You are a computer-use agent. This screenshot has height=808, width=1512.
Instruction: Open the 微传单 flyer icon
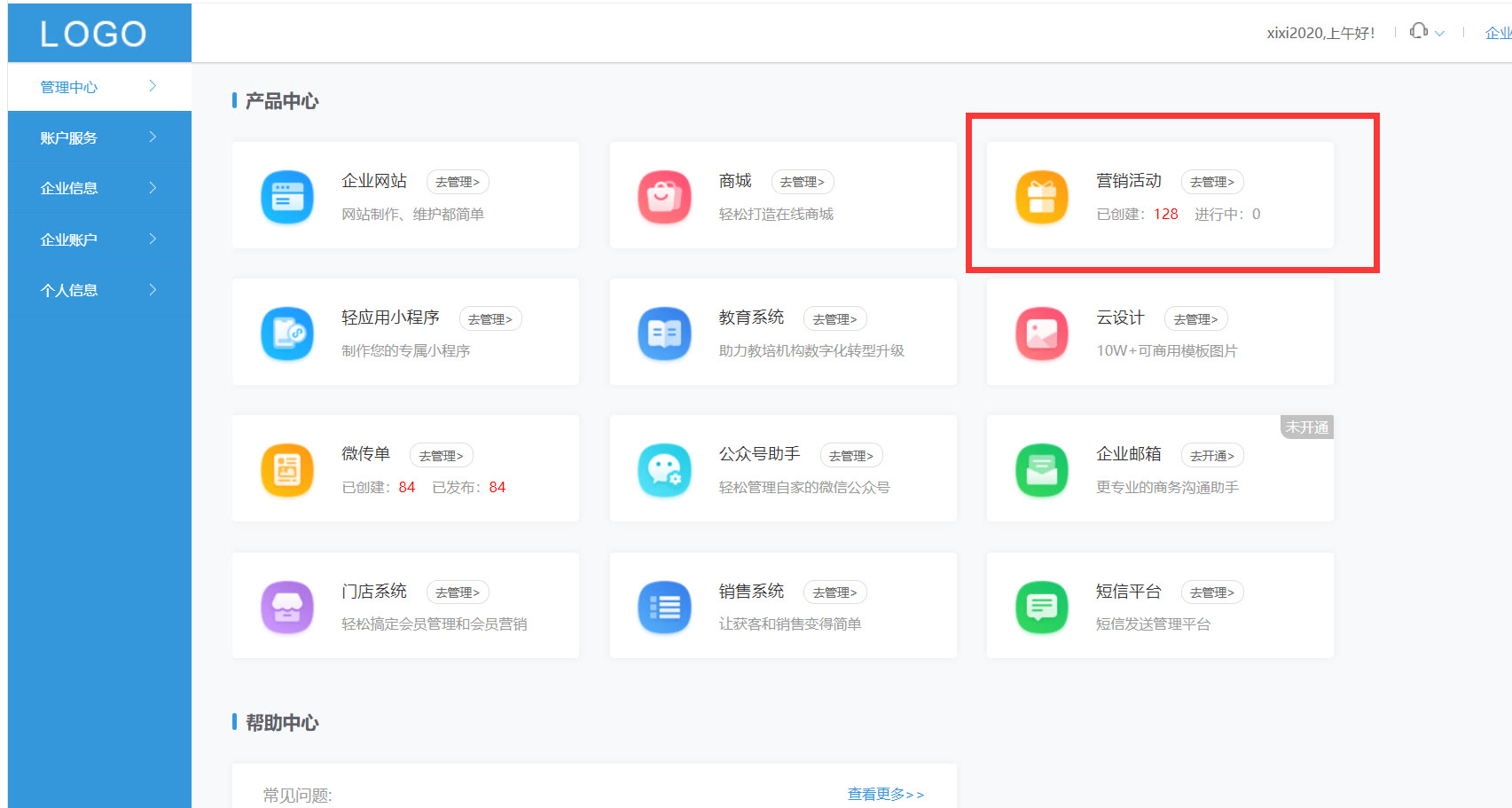coord(286,470)
